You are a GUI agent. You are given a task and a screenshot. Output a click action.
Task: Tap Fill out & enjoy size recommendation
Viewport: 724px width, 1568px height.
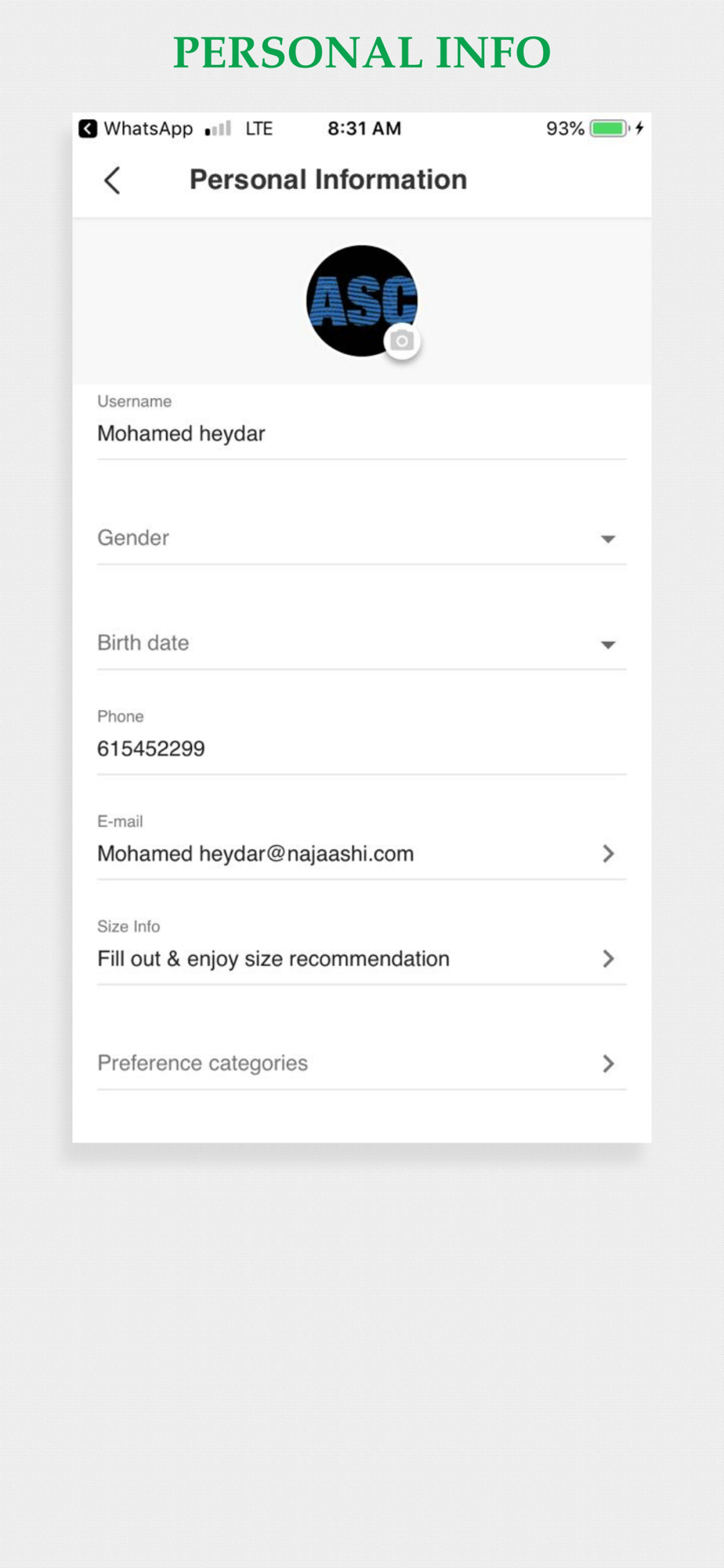pos(273,959)
